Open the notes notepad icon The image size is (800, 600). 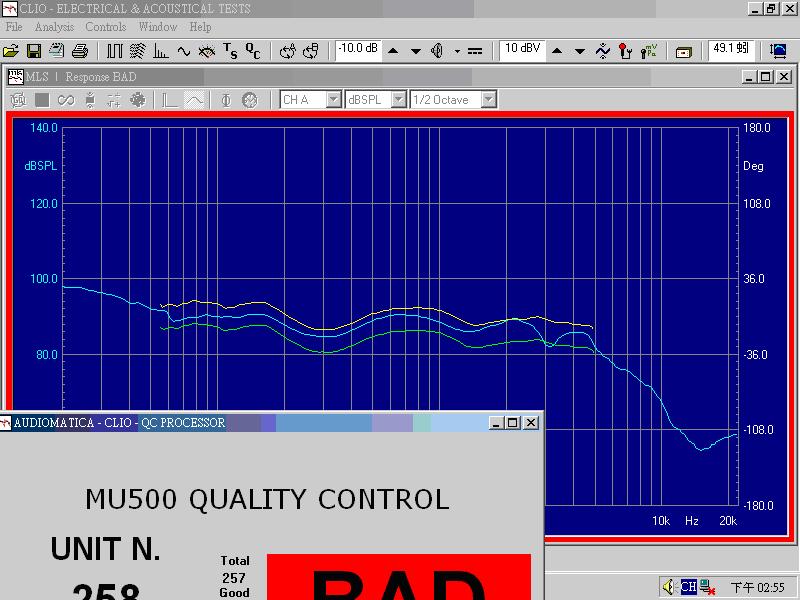pyautogui.click(x=57, y=51)
